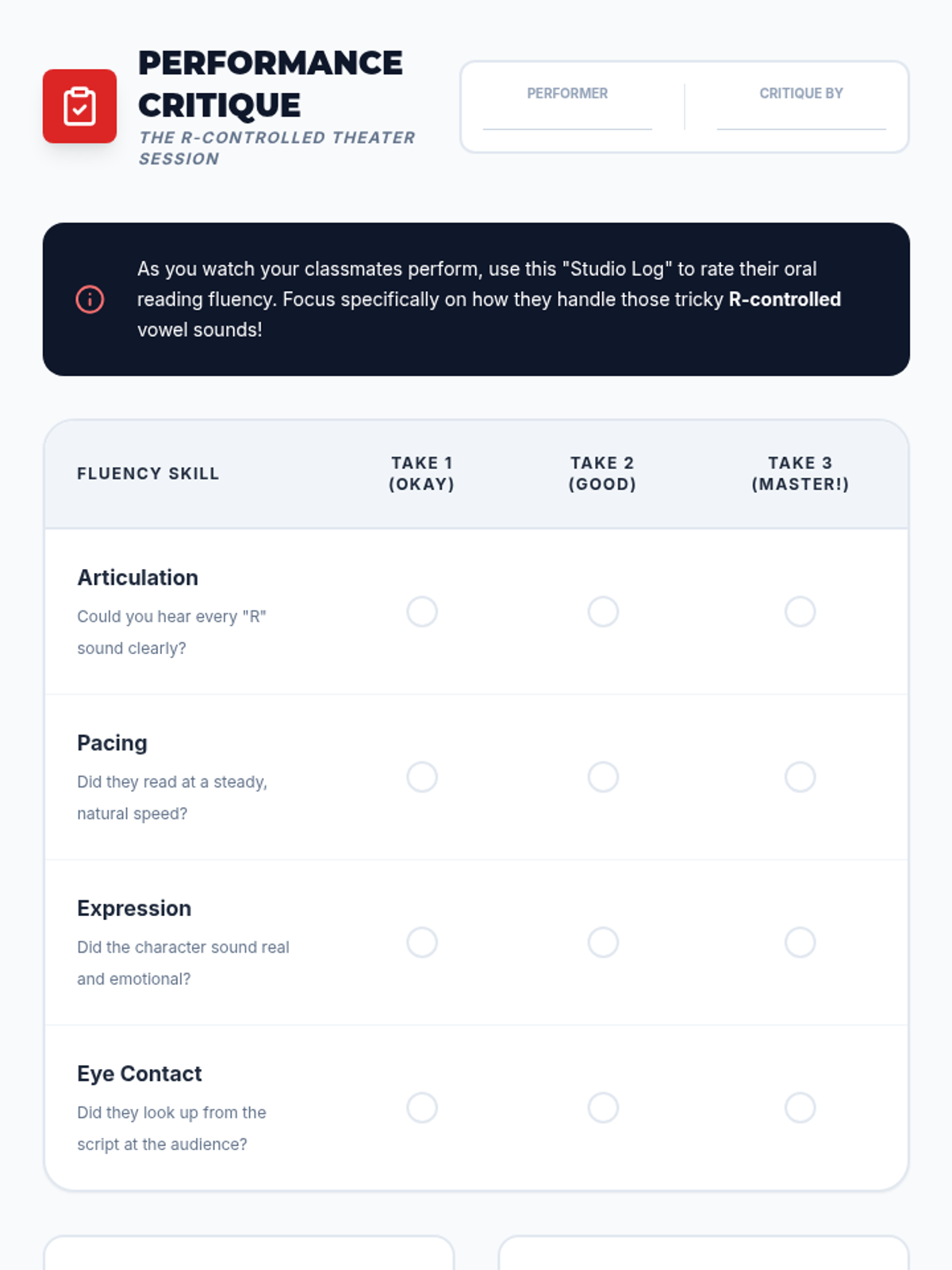Click the Performer name field
952x1270 pixels.
[567, 117]
